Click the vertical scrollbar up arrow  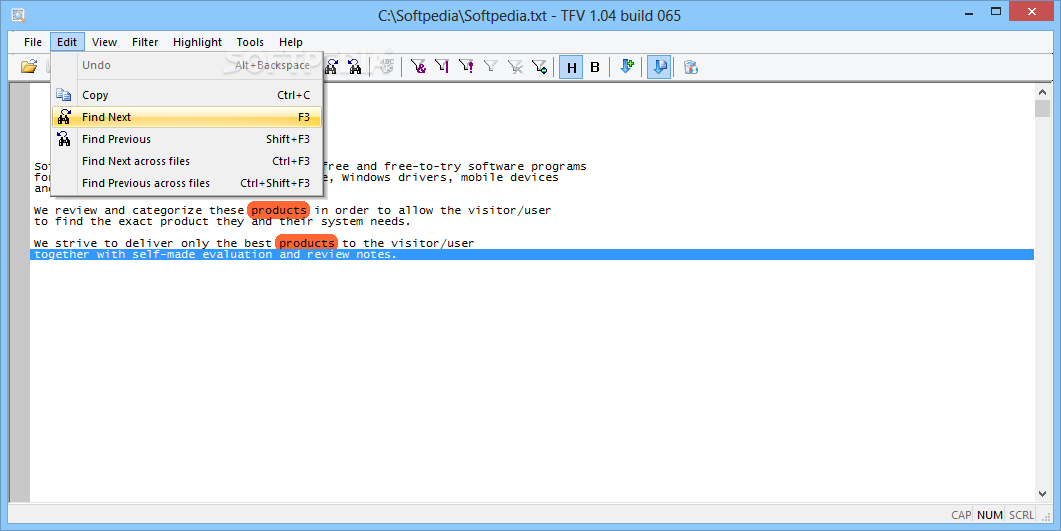click(x=1042, y=91)
